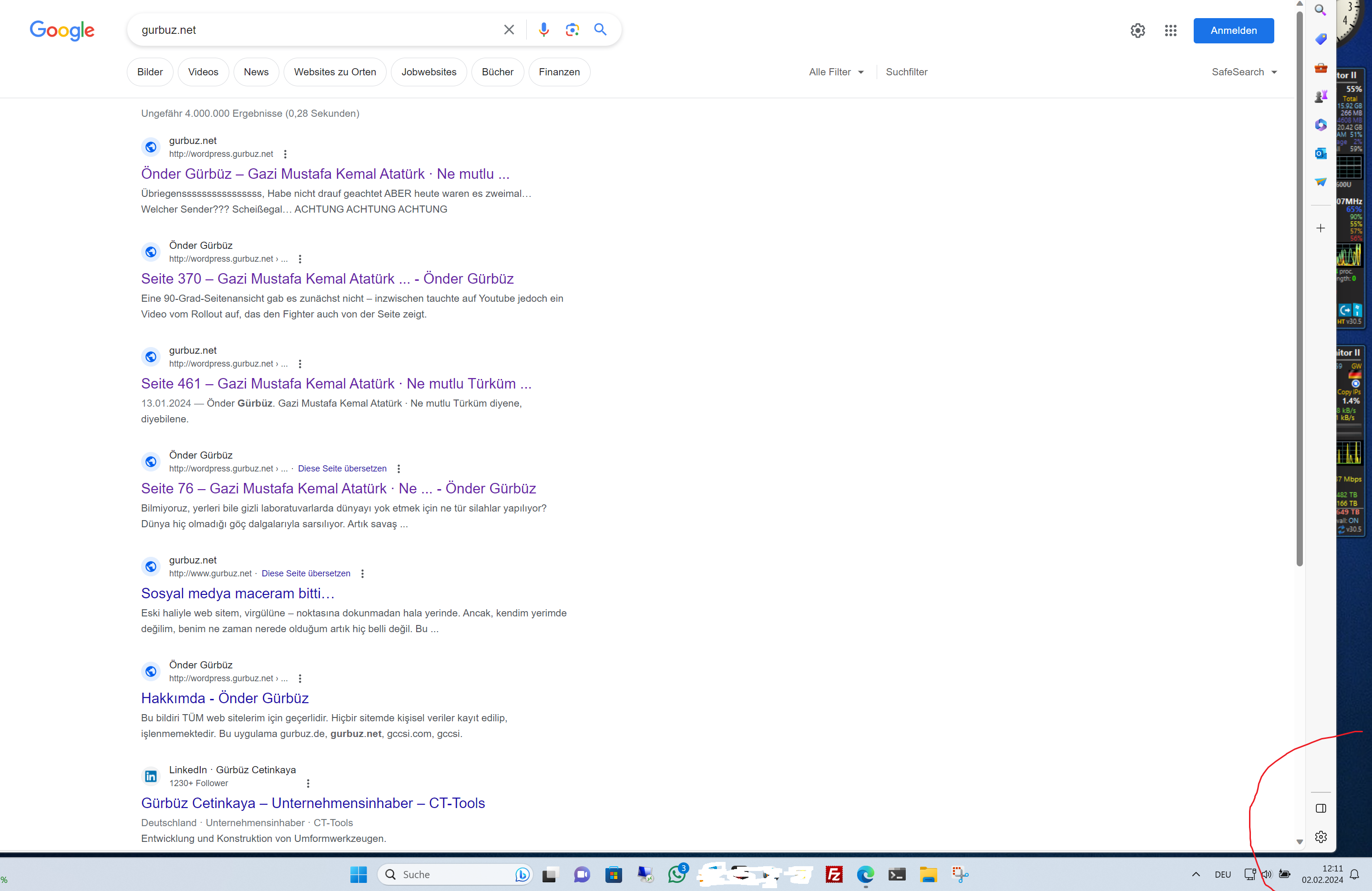Screen dimensions: 1372x891
Task: Open Gürbüz Cetinkaya LinkedIn result
Action: [313, 803]
